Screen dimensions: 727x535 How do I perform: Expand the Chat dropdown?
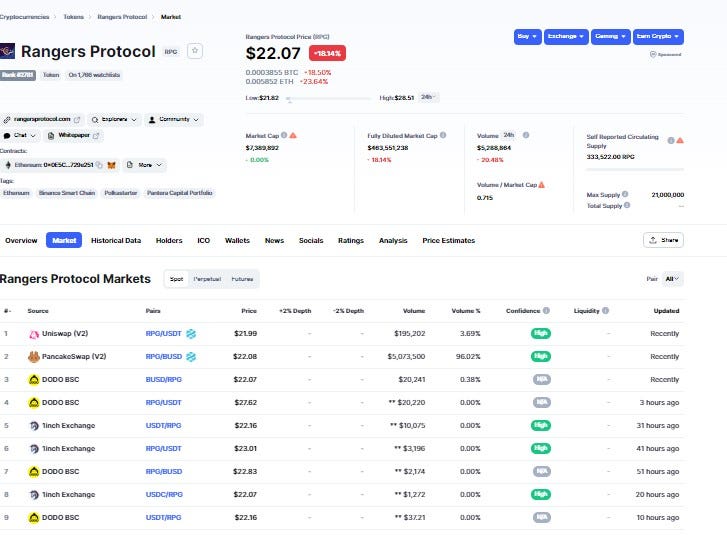[19, 136]
